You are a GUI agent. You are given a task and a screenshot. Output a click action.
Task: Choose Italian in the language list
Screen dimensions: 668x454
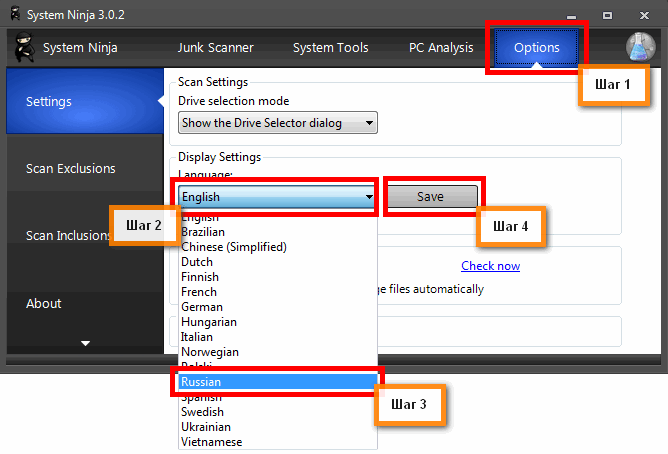pos(278,336)
